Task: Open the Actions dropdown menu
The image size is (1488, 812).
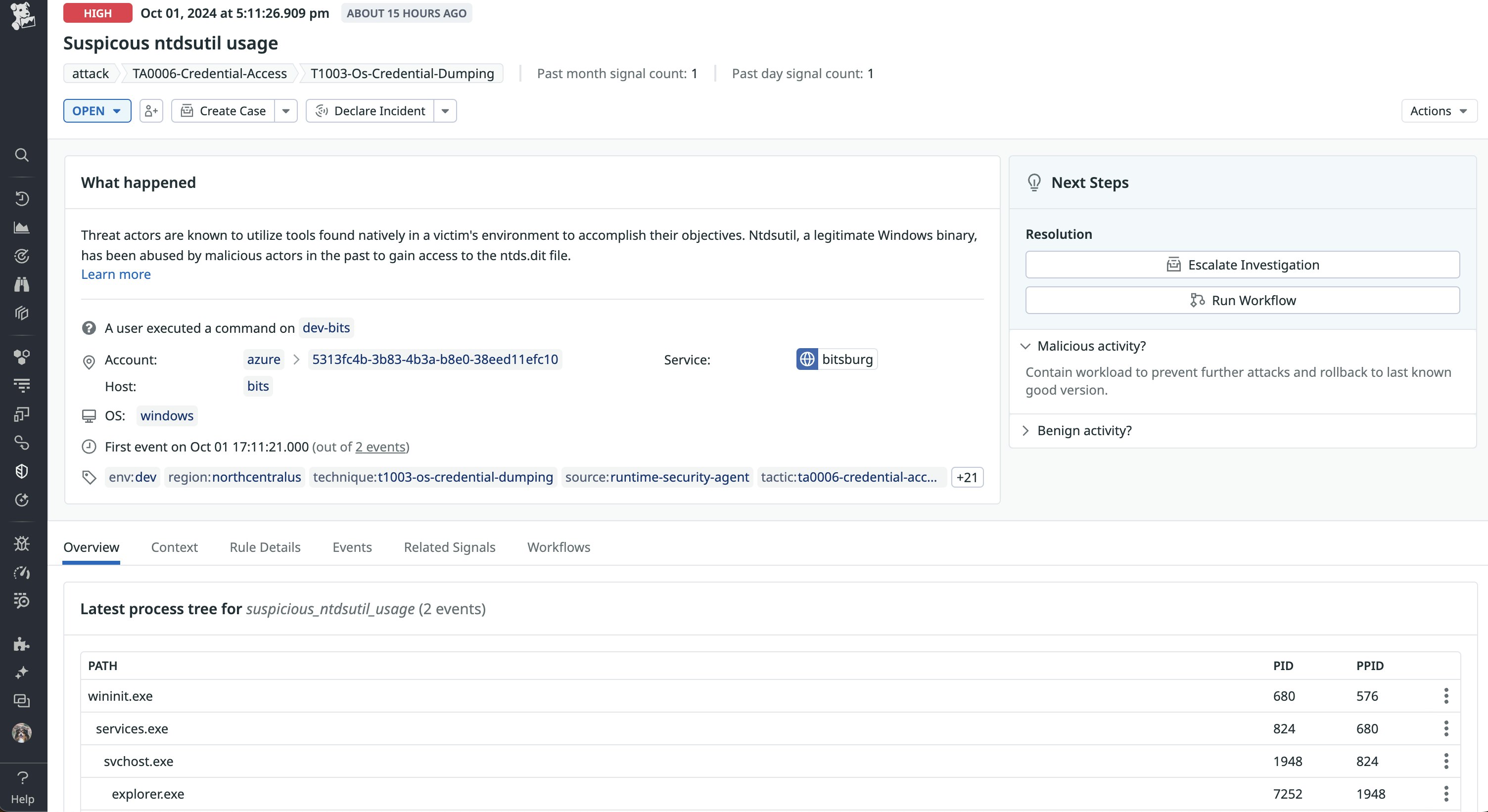Action: pos(1439,111)
